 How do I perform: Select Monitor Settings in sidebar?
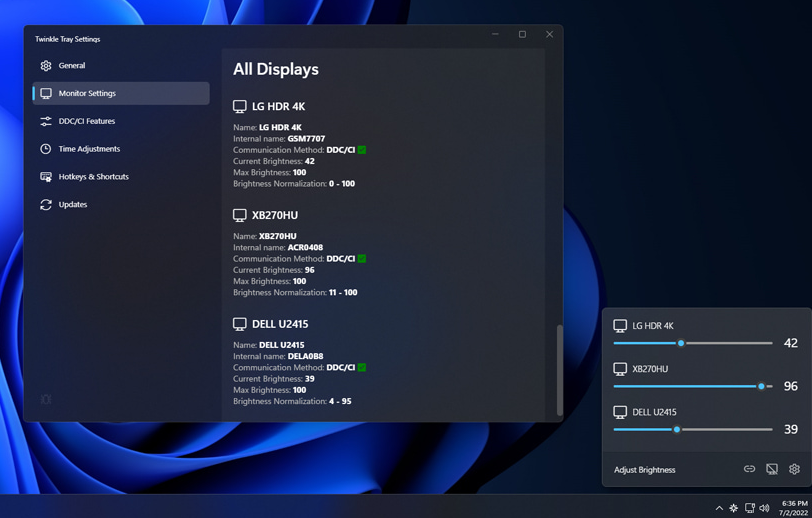coord(87,94)
